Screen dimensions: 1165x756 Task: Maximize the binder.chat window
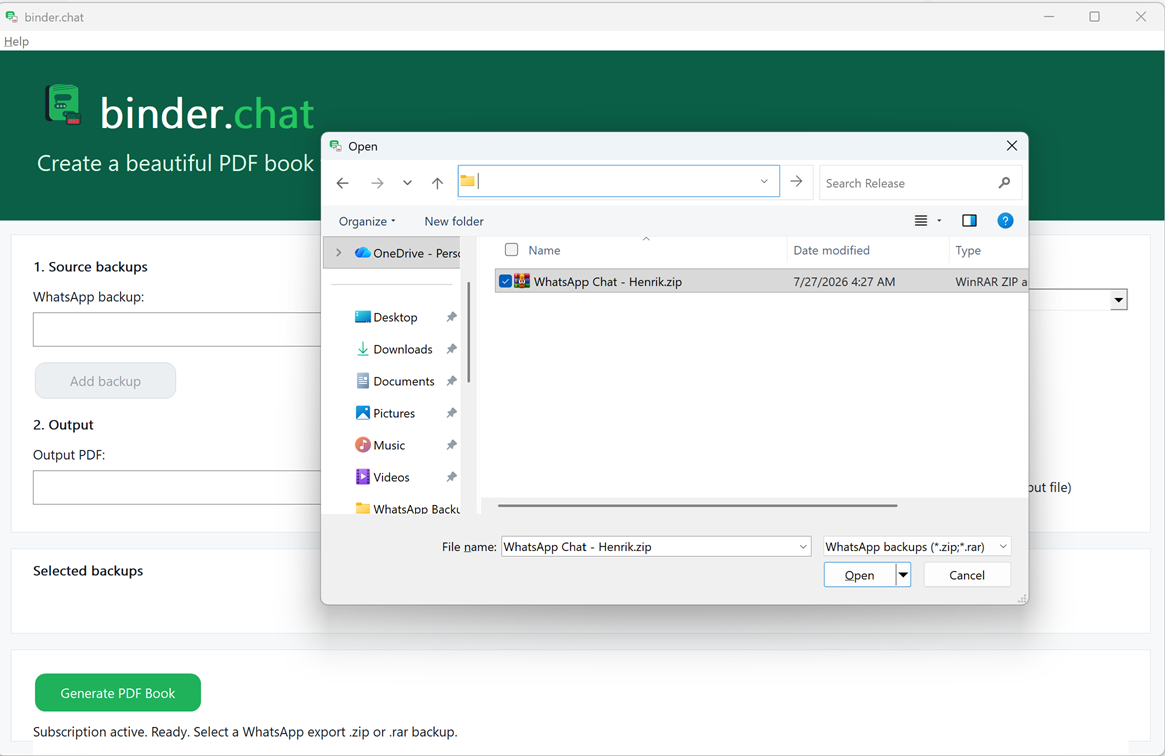tap(1094, 16)
